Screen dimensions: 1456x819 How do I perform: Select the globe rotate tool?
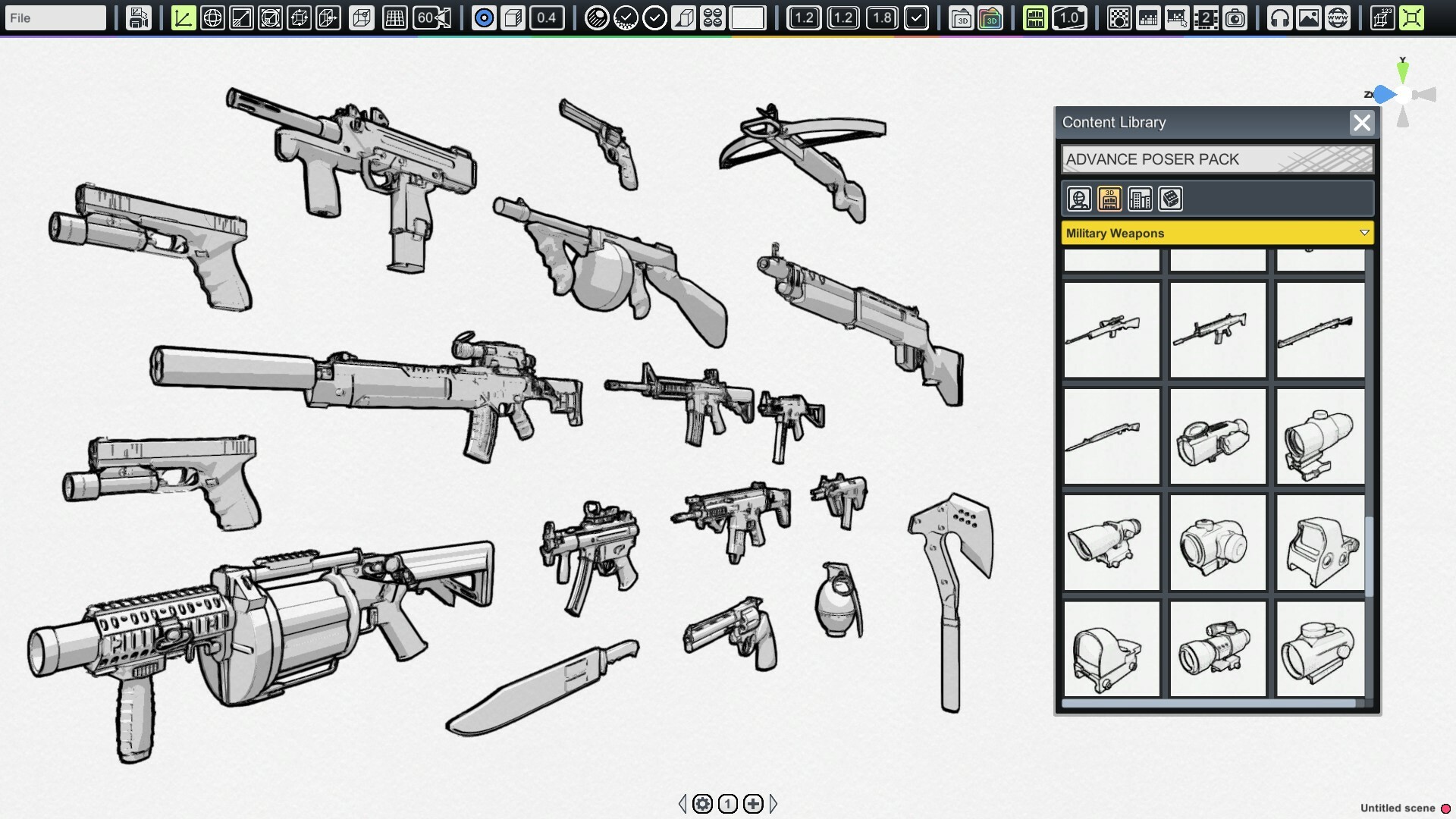(x=212, y=17)
